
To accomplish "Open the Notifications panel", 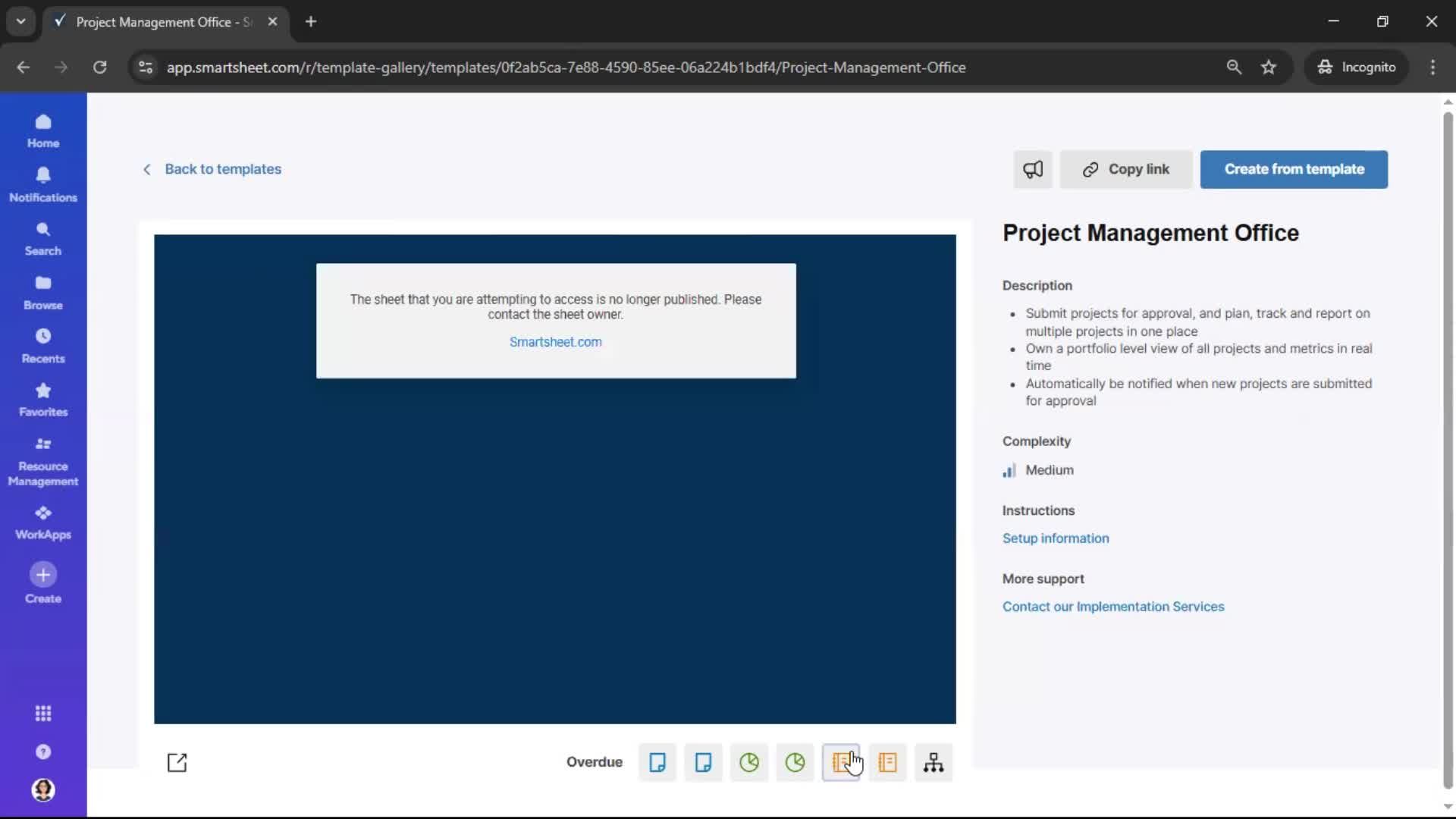I will point(42,184).
